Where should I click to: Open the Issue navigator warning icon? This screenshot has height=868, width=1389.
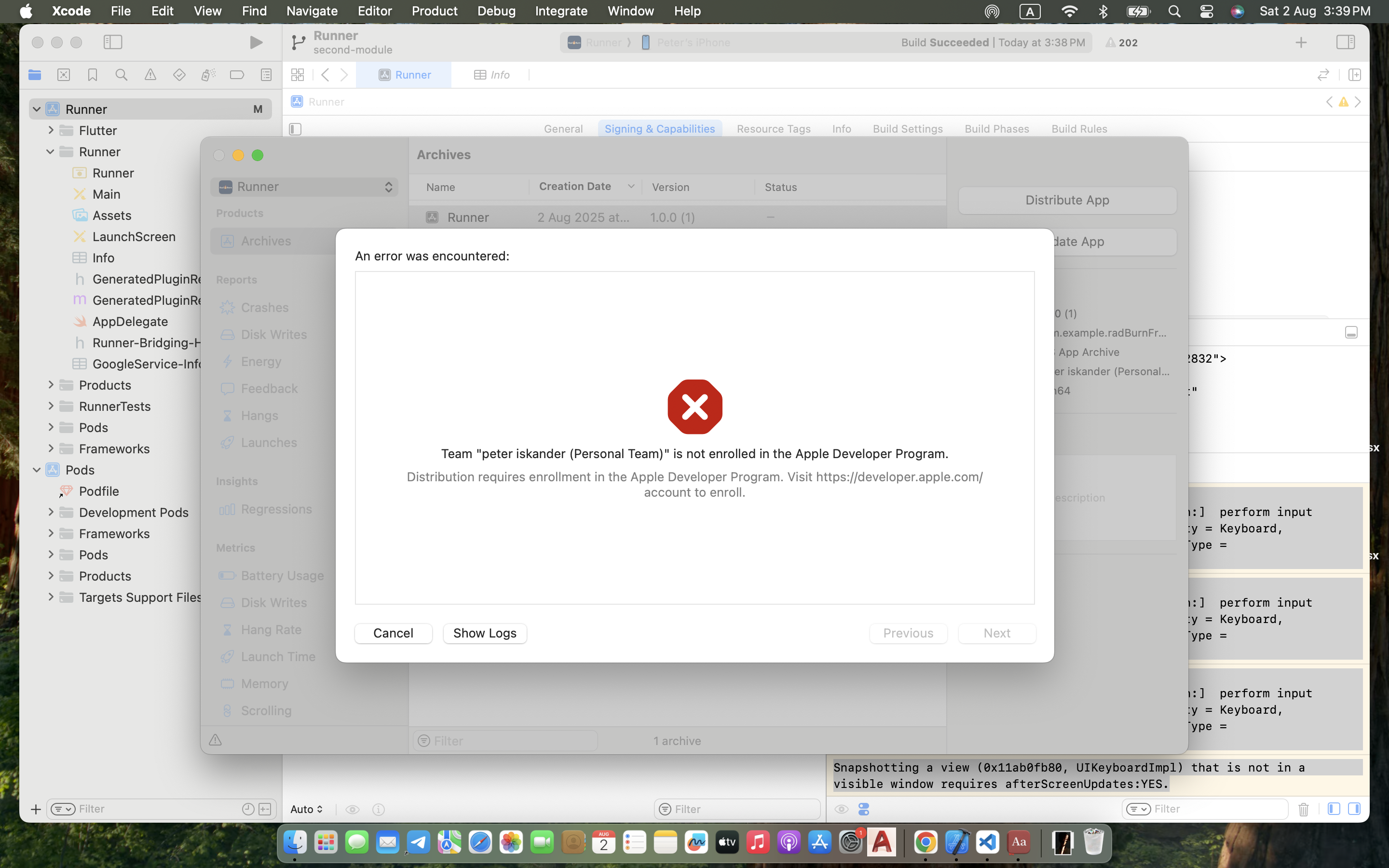coord(150,75)
